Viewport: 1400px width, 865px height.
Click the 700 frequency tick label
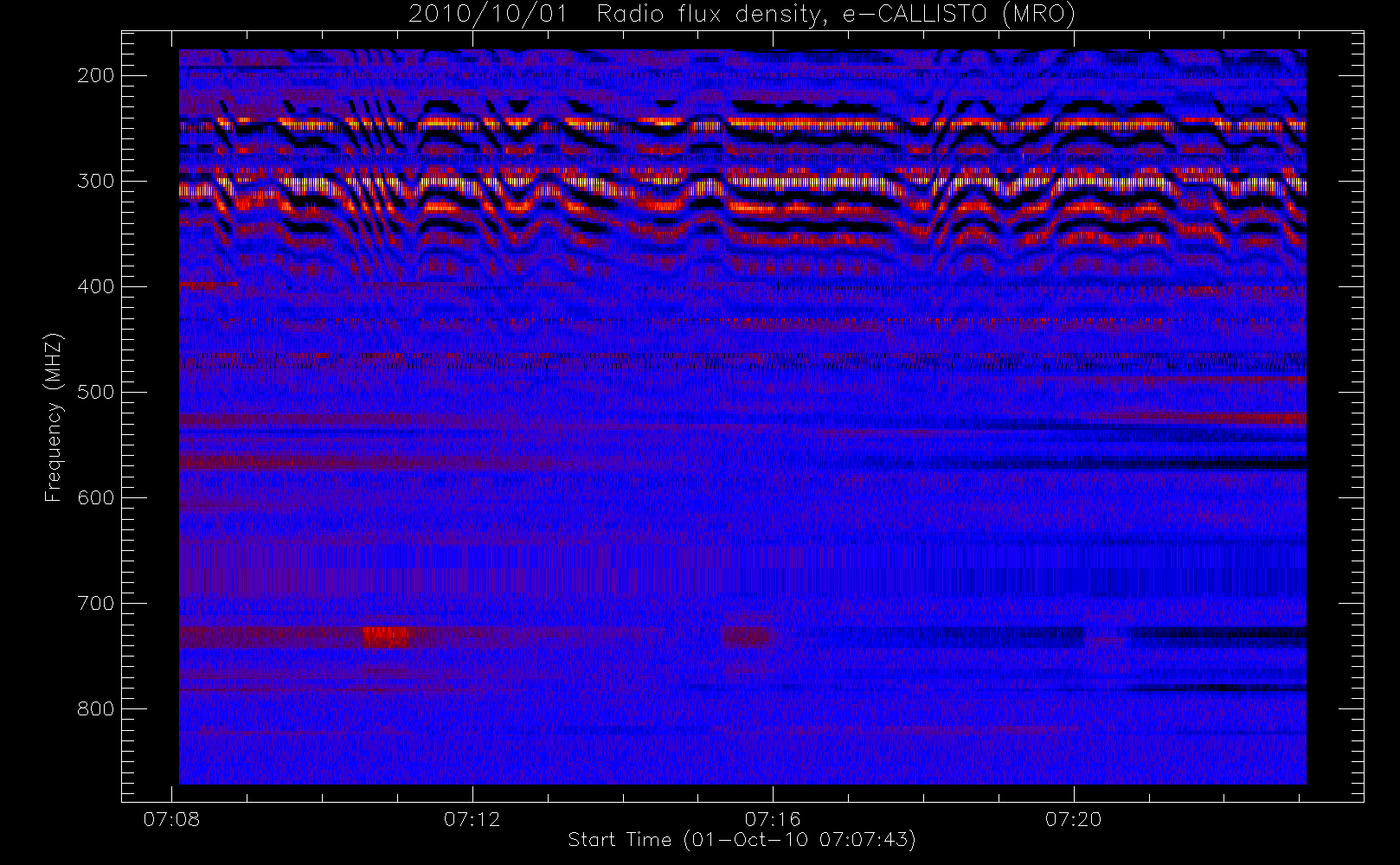[96, 603]
